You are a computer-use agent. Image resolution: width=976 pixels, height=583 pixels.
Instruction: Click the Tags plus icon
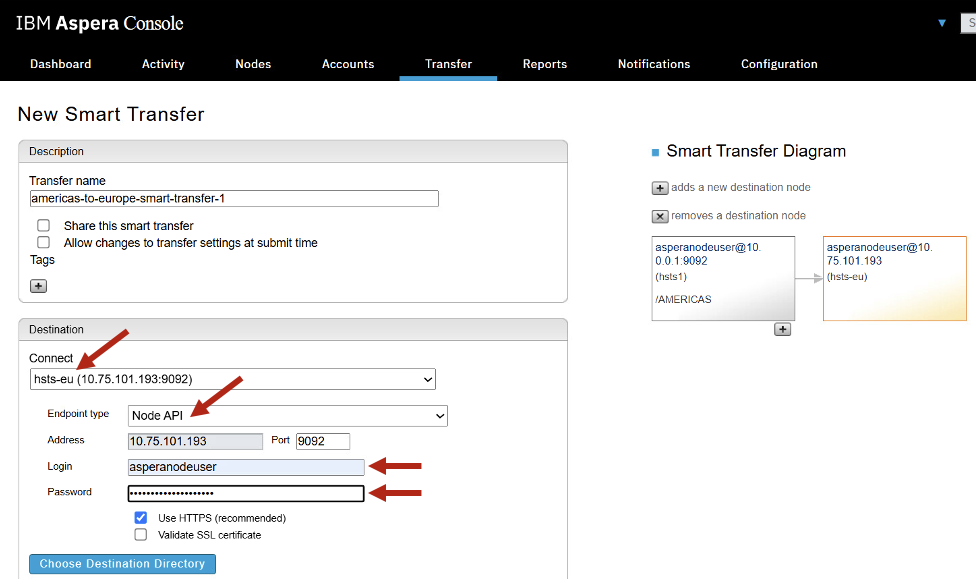[x=39, y=286]
